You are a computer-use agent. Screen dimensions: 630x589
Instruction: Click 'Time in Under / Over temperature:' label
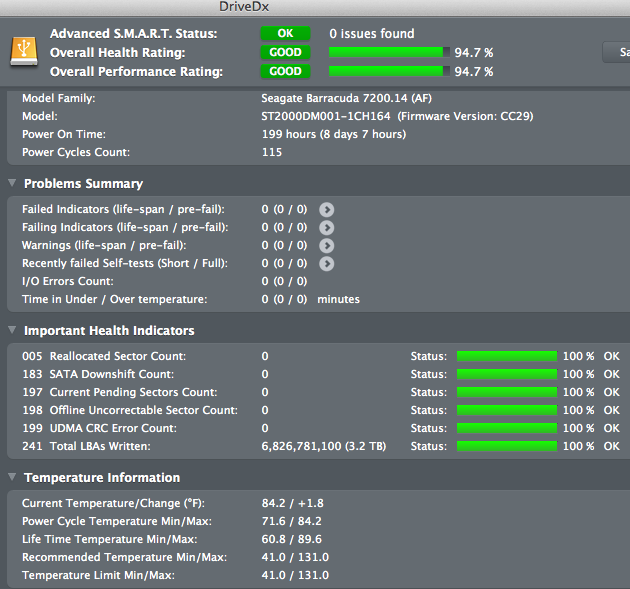click(x=115, y=299)
